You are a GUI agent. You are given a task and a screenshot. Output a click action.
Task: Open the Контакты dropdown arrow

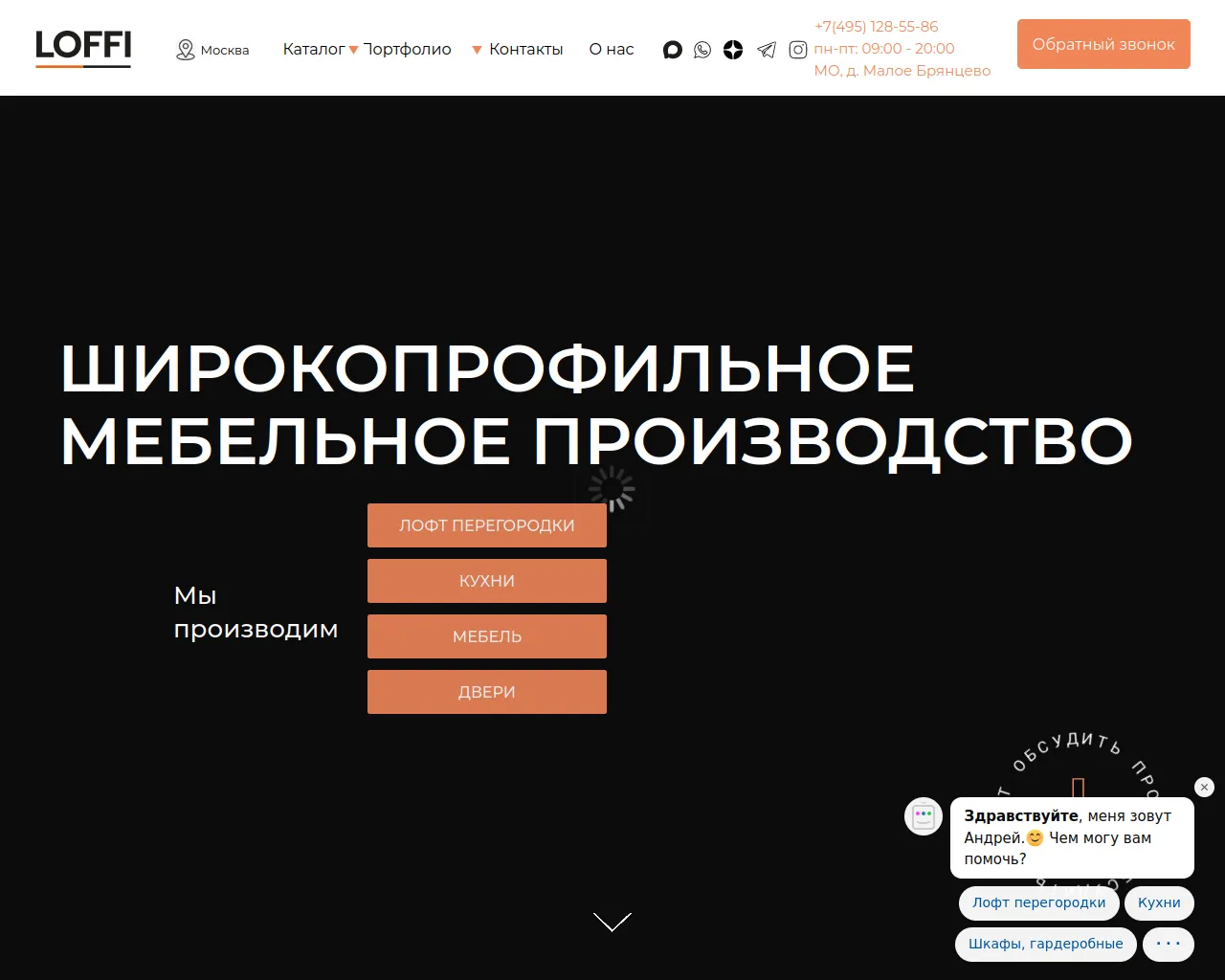[477, 50]
